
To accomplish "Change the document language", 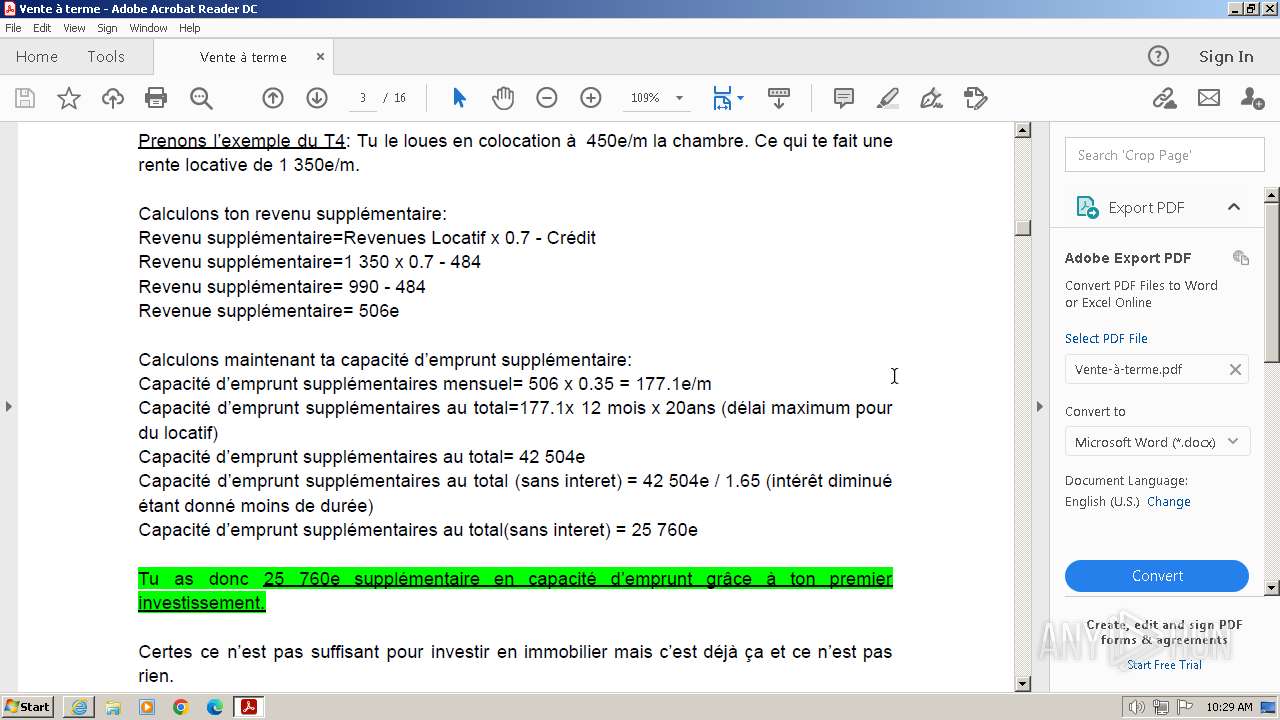I will point(1168,502).
